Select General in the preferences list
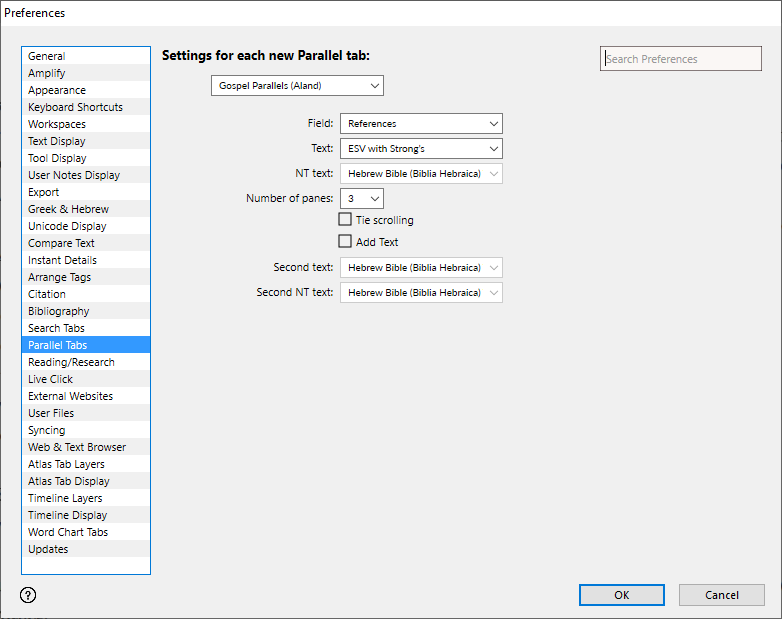 [x=47, y=57]
